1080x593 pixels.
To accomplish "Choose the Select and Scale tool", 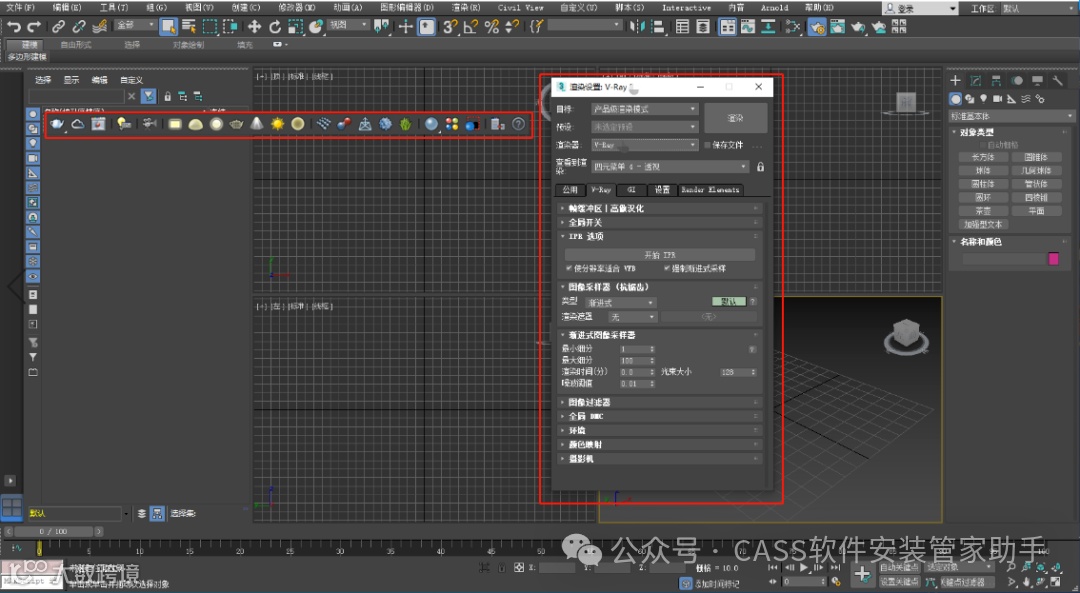I will point(295,27).
